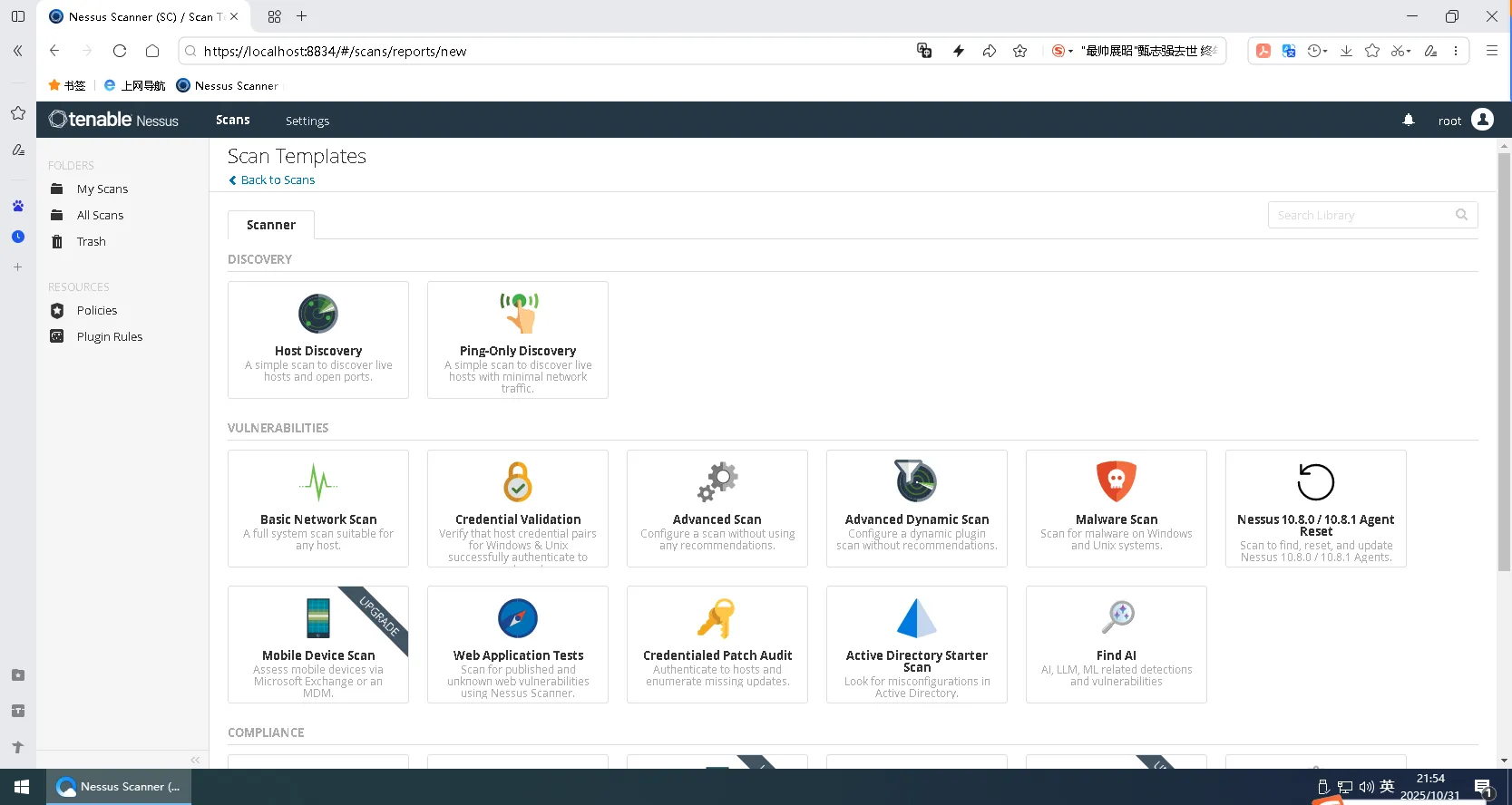Screen dimensions: 1512x805
Task: Click the Windows Start button
Action: (22, 787)
